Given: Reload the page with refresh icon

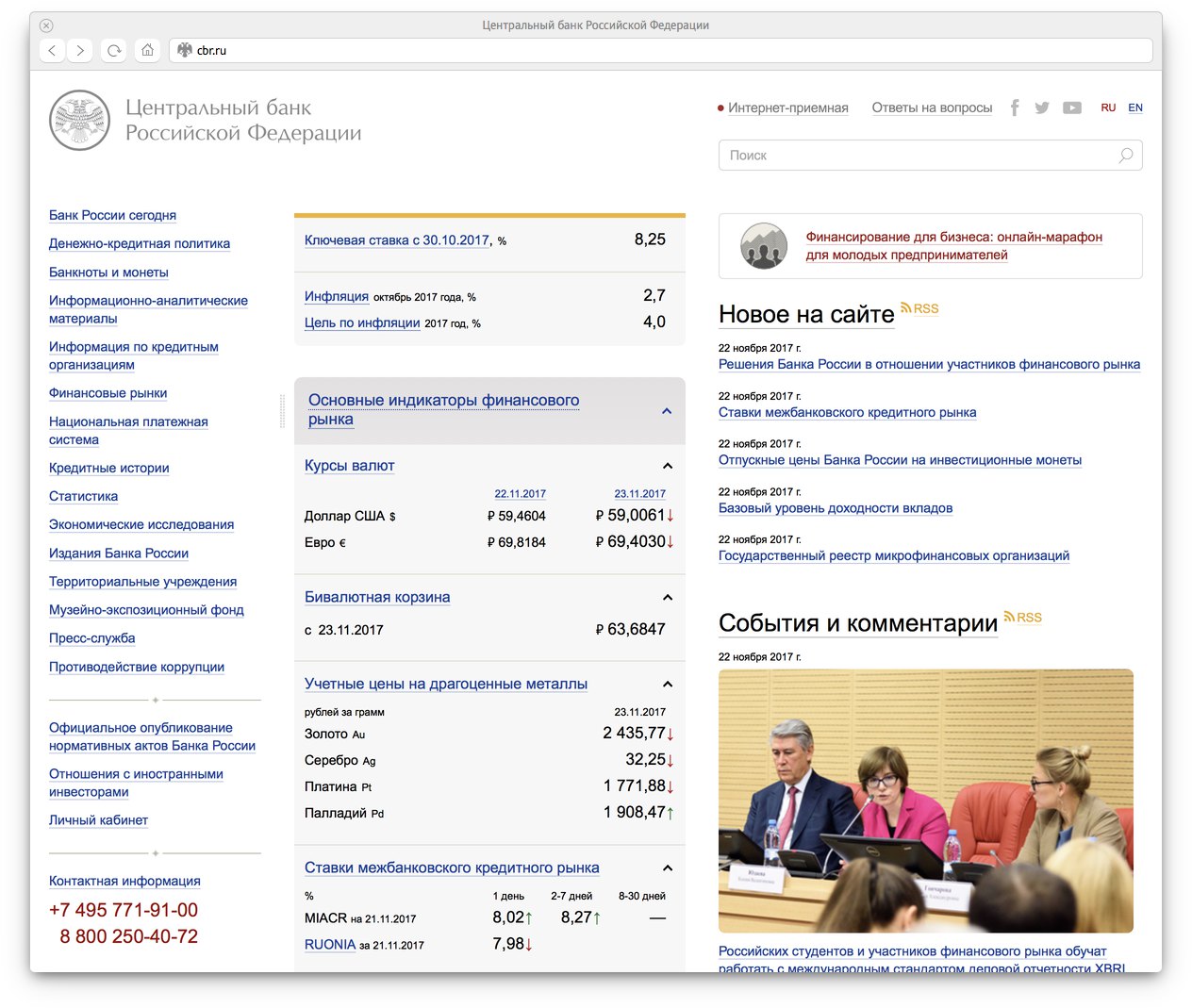Looking at the screenshot, I should pos(114,51).
